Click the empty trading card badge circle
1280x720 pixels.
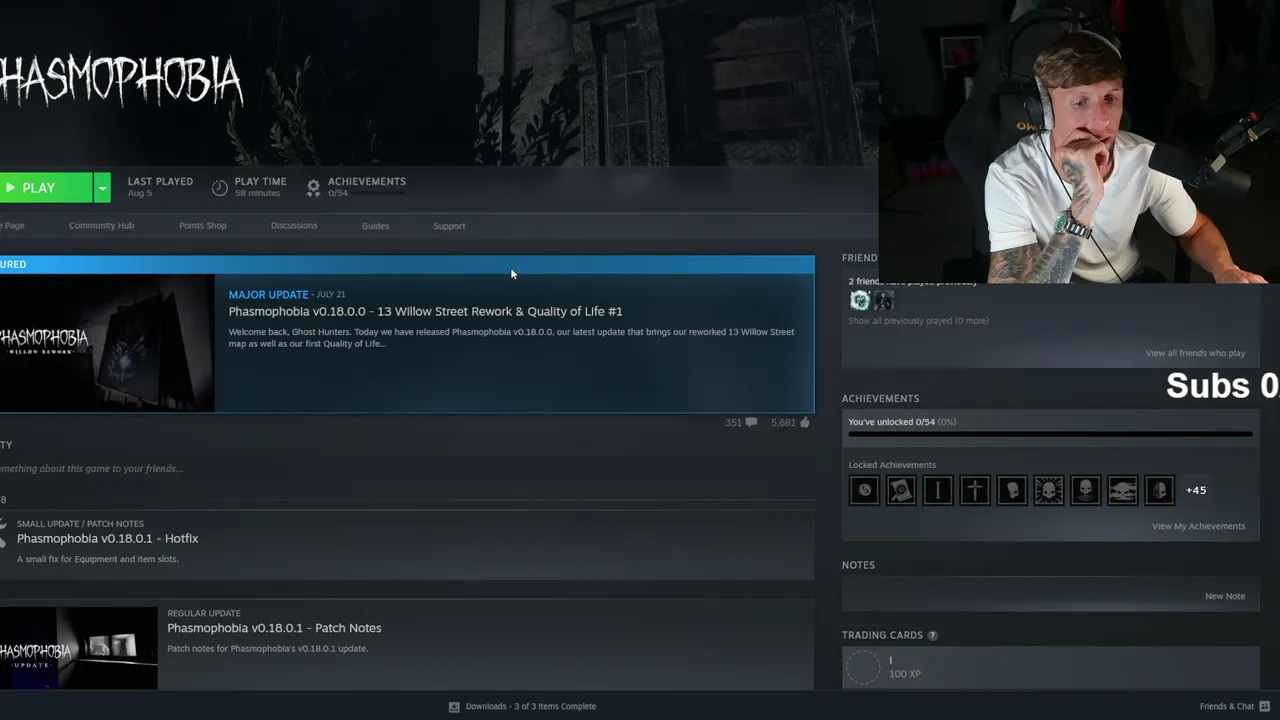coord(863,667)
